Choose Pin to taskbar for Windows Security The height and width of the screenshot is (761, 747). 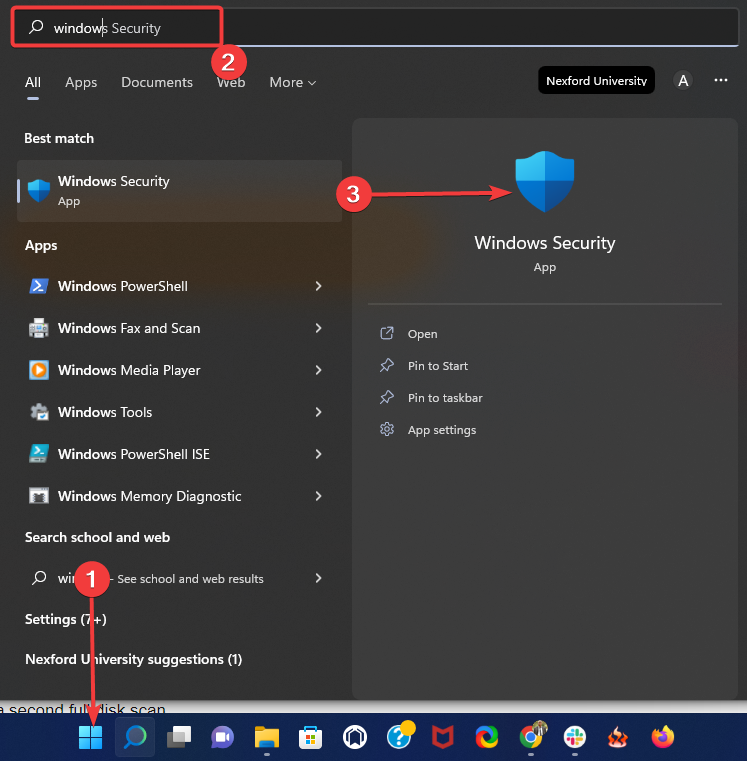click(445, 398)
